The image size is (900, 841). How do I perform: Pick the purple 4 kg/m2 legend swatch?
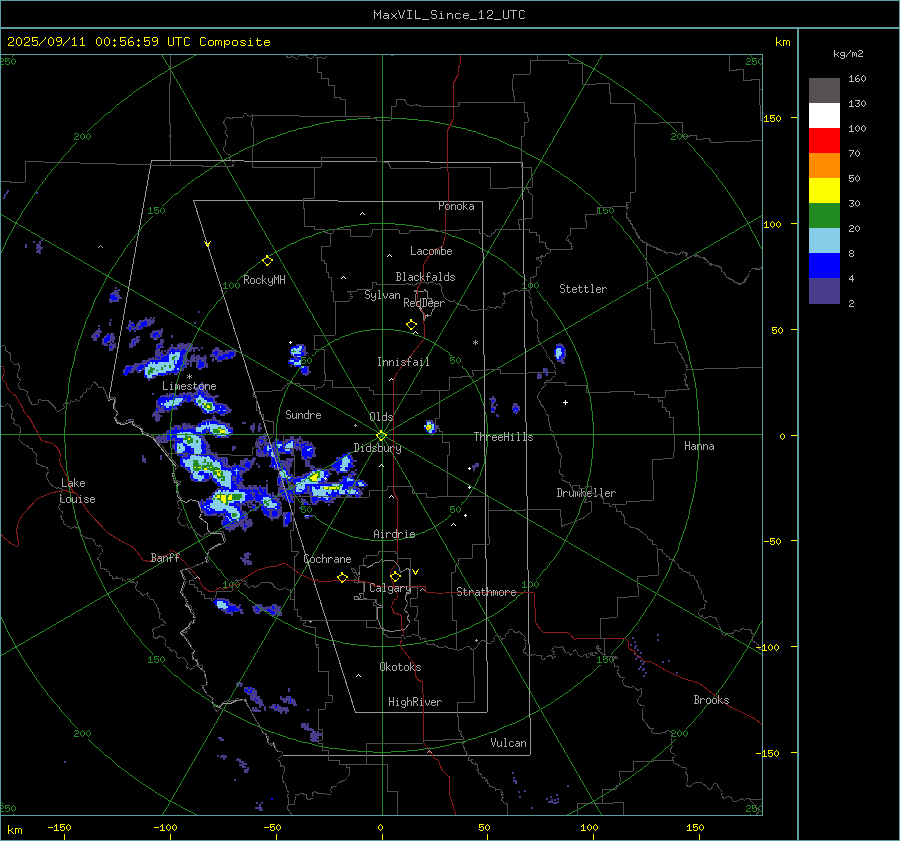tap(824, 290)
